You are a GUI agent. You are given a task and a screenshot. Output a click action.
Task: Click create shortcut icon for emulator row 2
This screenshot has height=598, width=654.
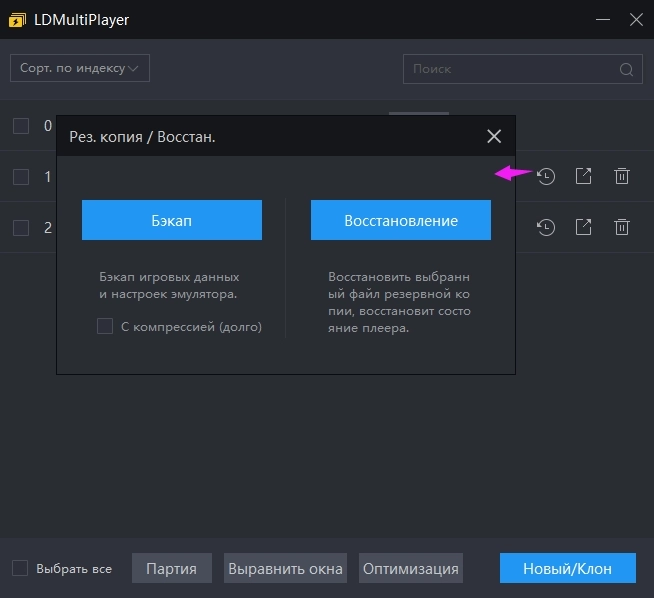tap(584, 227)
